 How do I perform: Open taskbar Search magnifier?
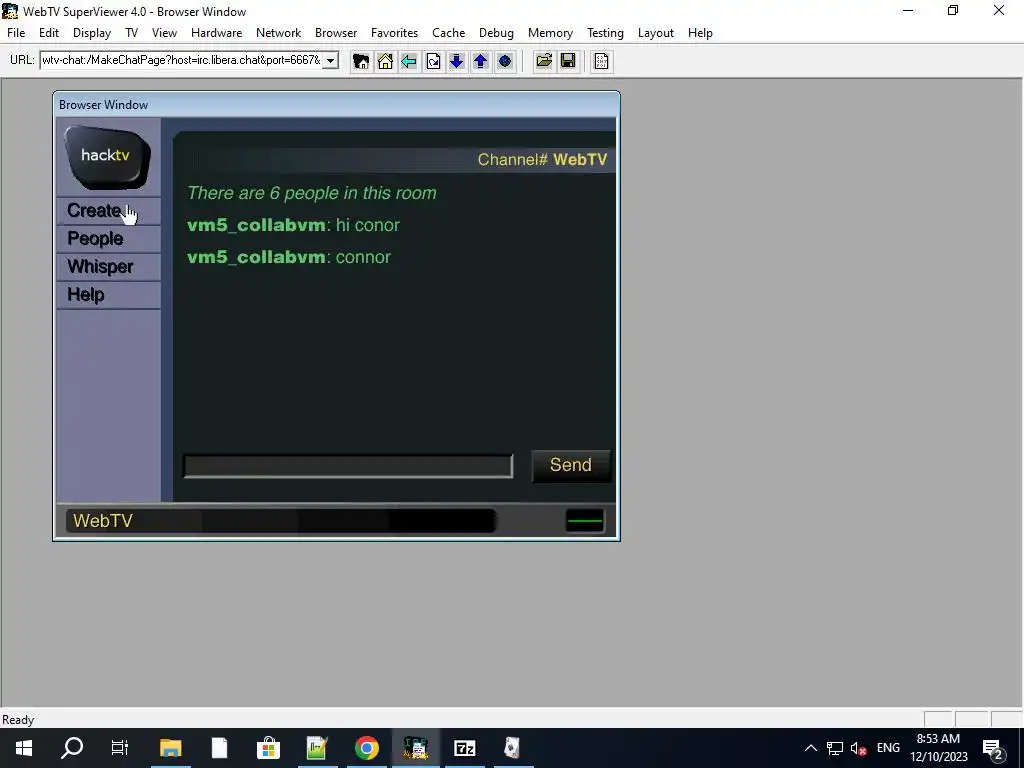tap(72, 748)
